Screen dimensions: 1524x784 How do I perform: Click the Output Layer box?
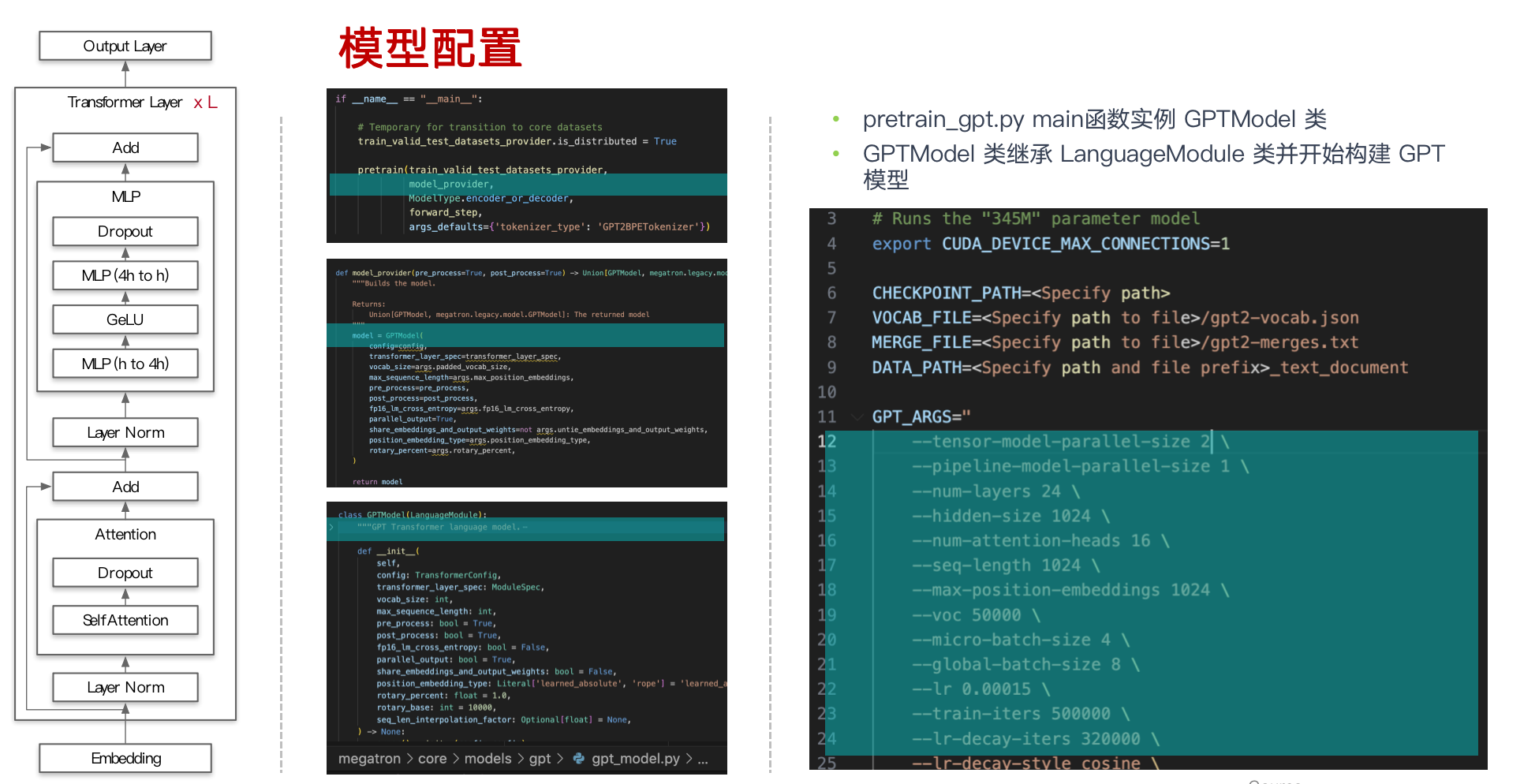point(125,46)
